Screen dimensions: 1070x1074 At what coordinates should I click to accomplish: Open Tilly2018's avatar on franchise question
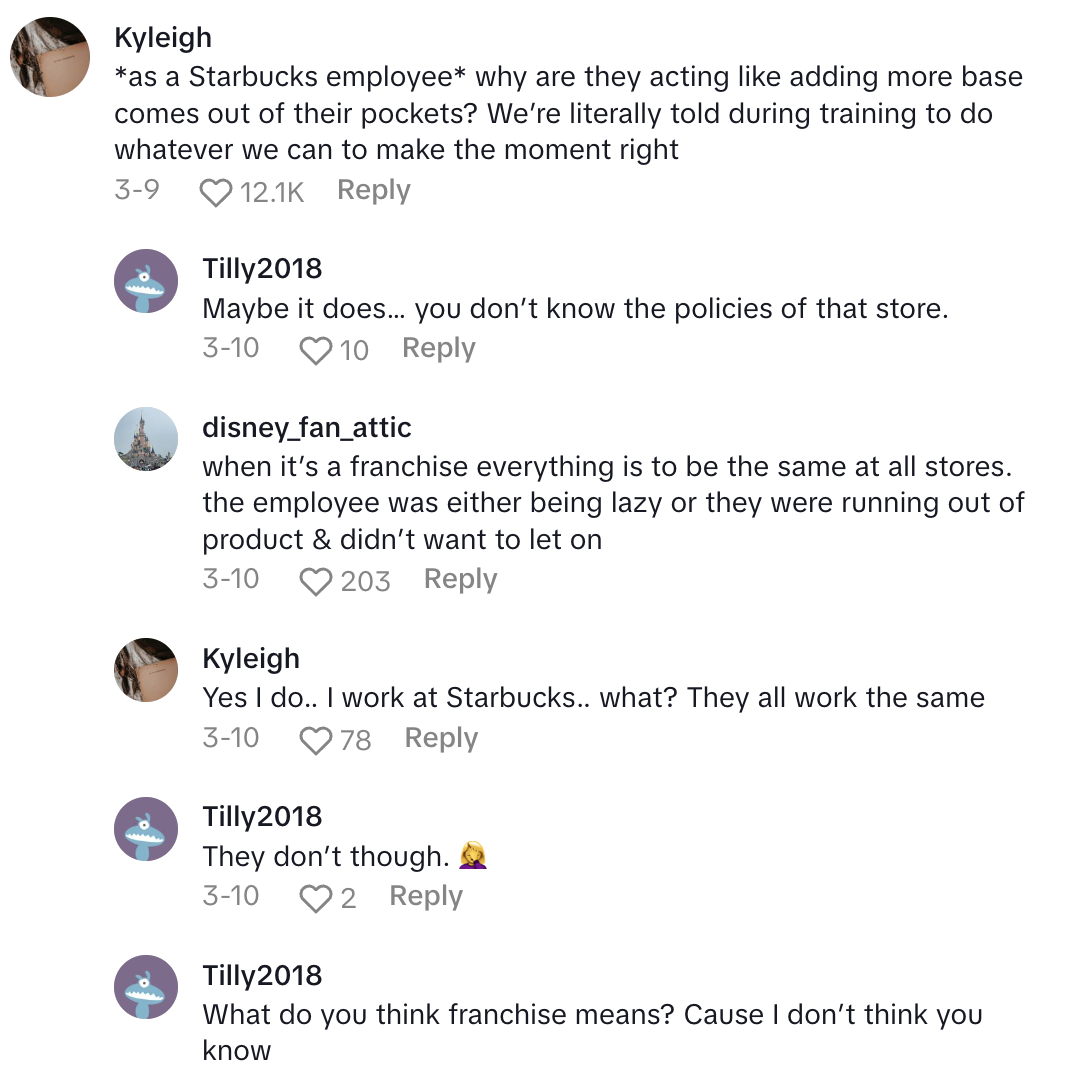(146, 987)
